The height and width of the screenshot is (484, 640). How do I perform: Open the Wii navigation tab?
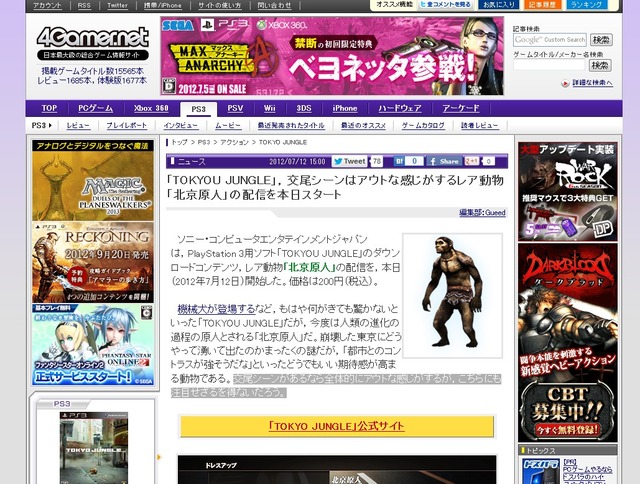pyautogui.click(x=269, y=108)
